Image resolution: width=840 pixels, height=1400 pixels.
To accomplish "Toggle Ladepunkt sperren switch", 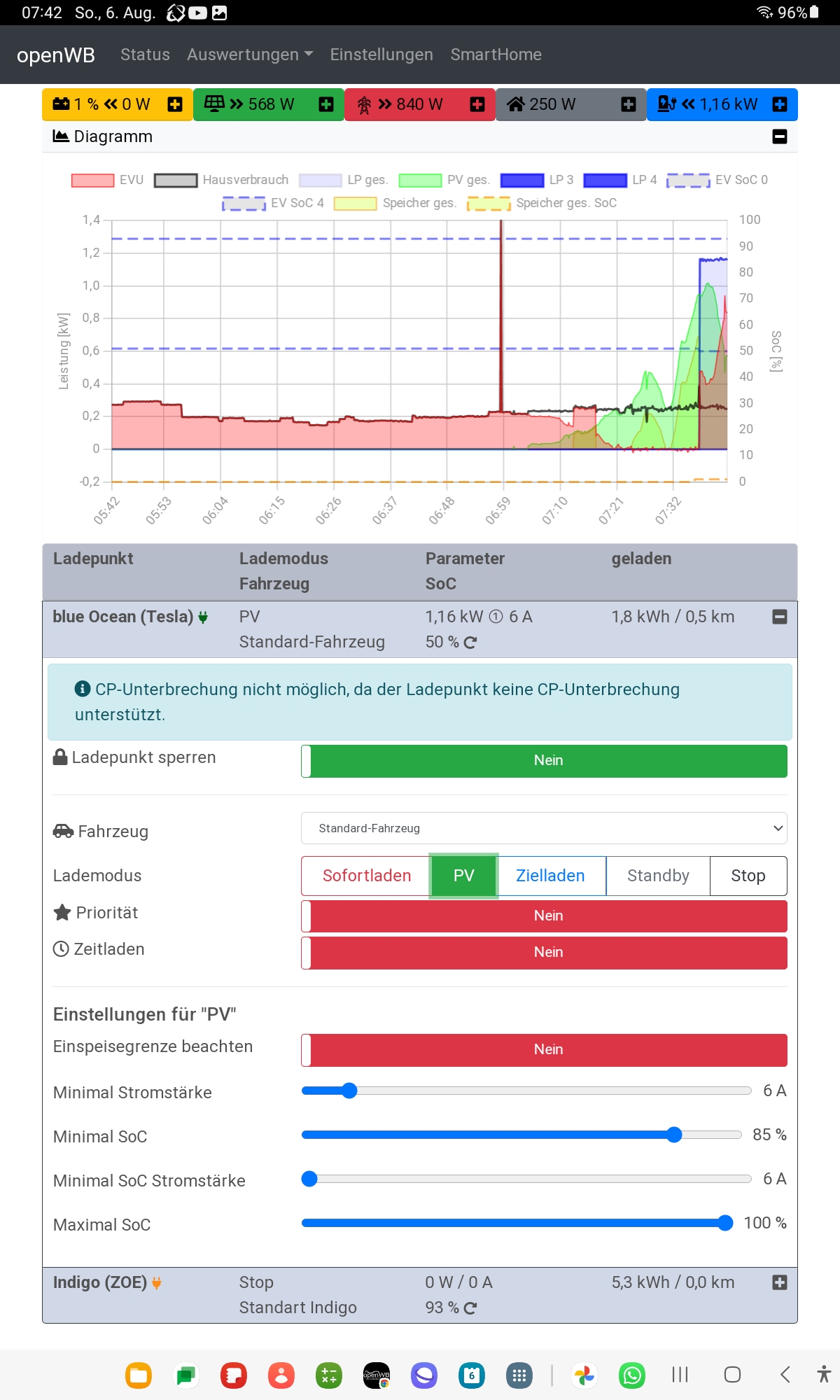I will (544, 761).
